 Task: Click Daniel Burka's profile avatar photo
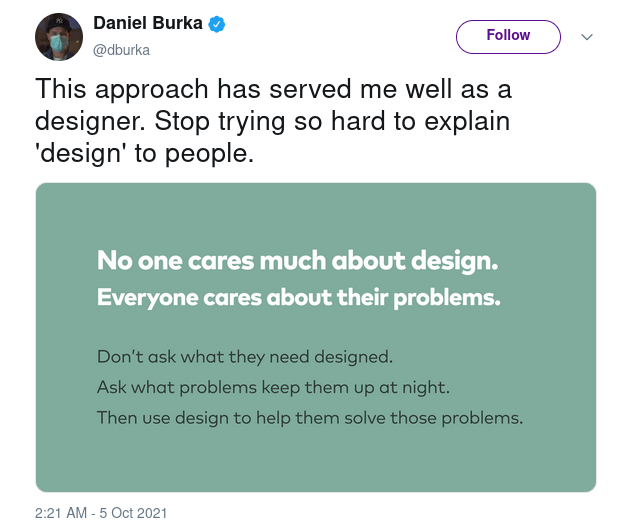click(x=59, y=37)
